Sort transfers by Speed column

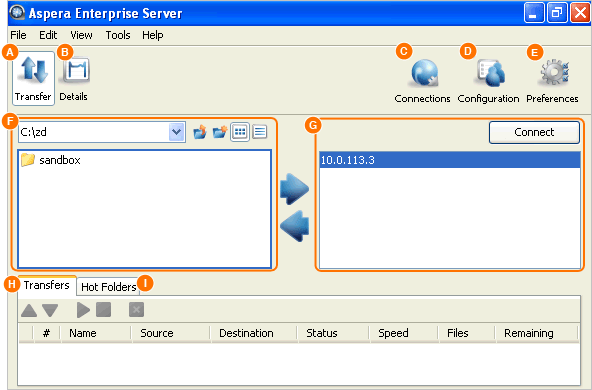(x=404, y=333)
